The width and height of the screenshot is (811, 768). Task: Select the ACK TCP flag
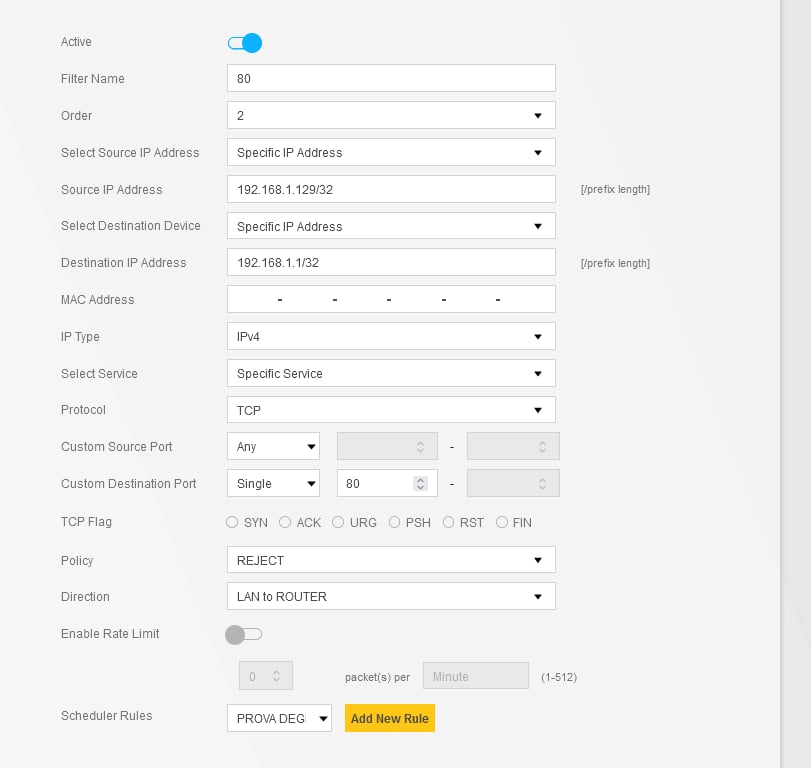point(285,522)
